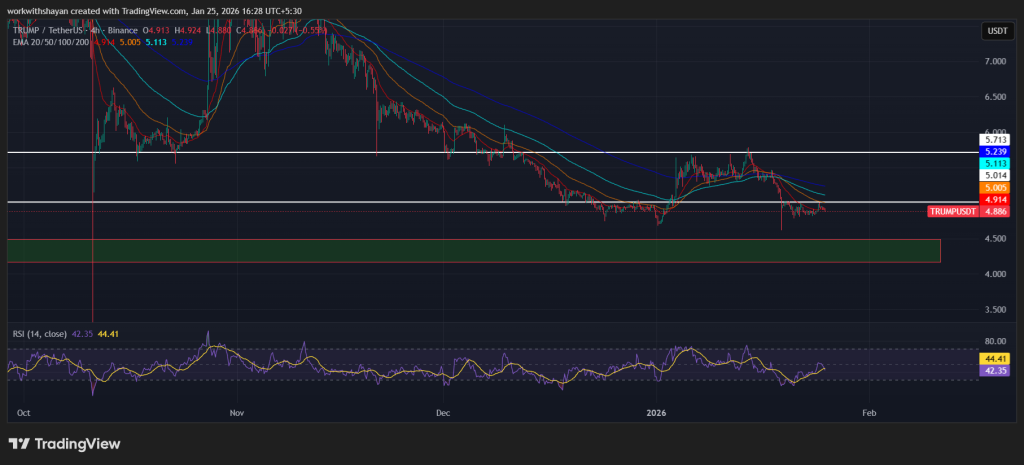
Task: Click the Dec date on time axis
Action: pyautogui.click(x=444, y=412)
